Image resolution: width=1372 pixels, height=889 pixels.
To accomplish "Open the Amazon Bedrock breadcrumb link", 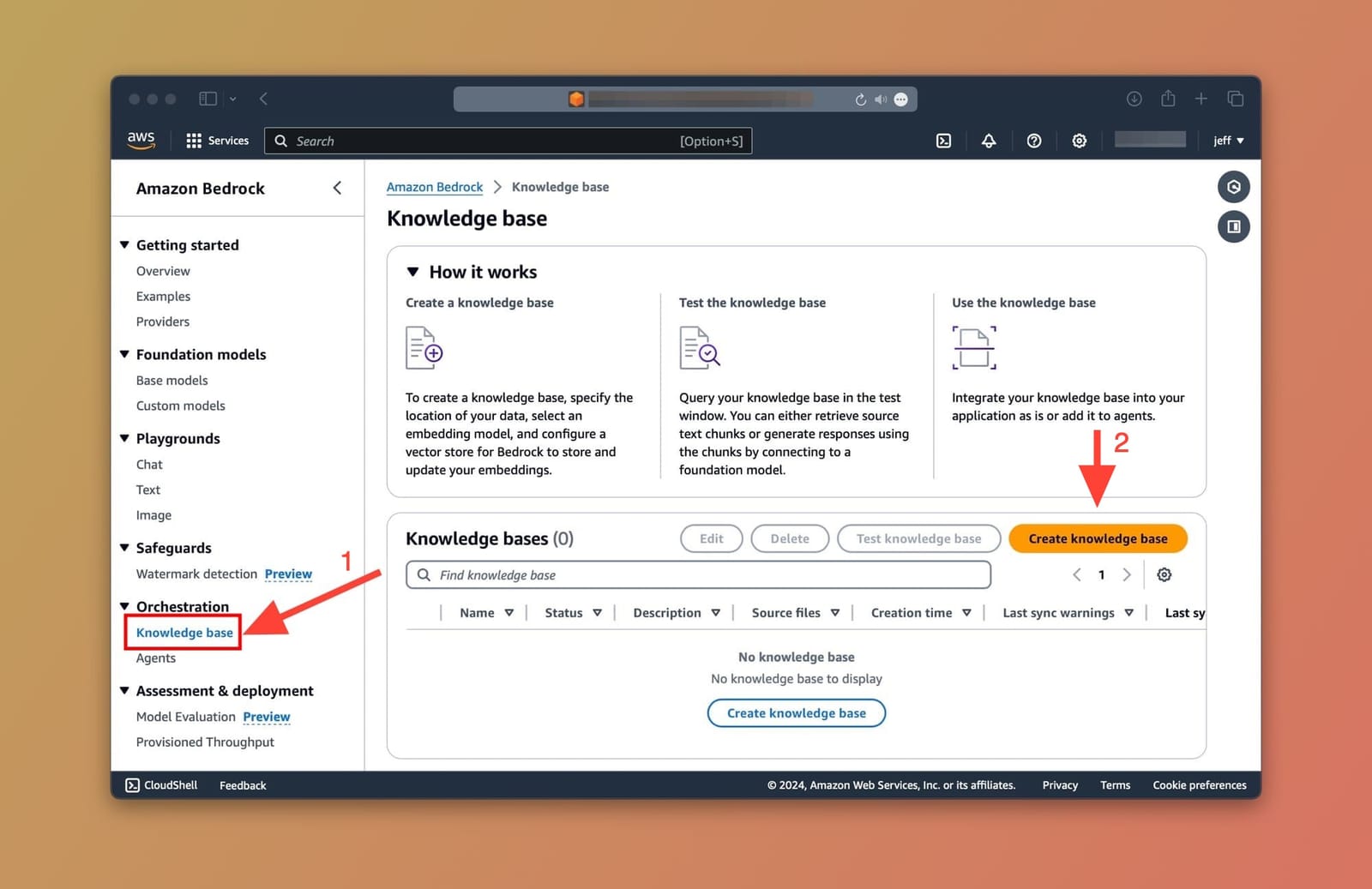I will 434,187.
